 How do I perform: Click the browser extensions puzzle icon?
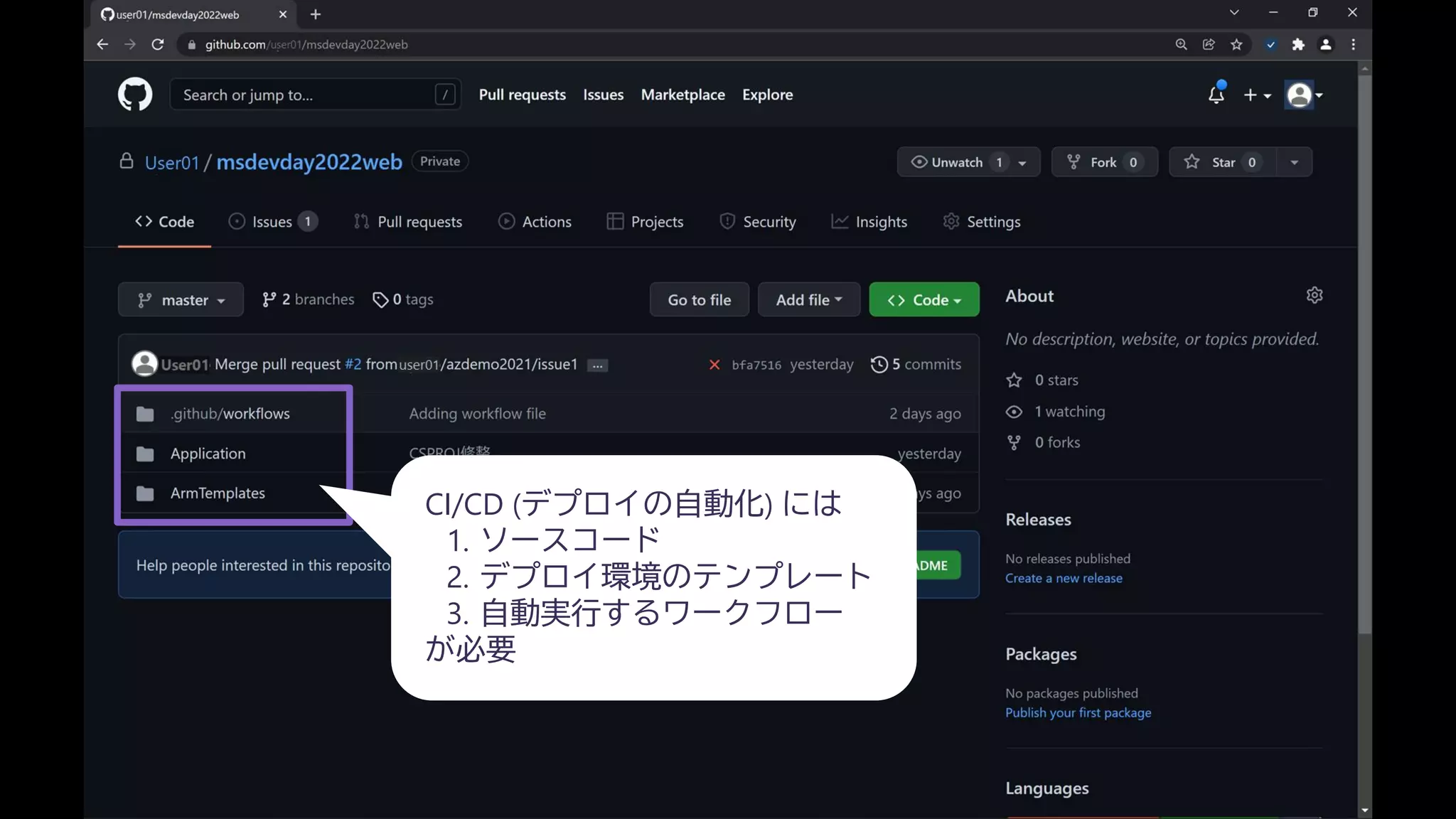click(1298, 45)
